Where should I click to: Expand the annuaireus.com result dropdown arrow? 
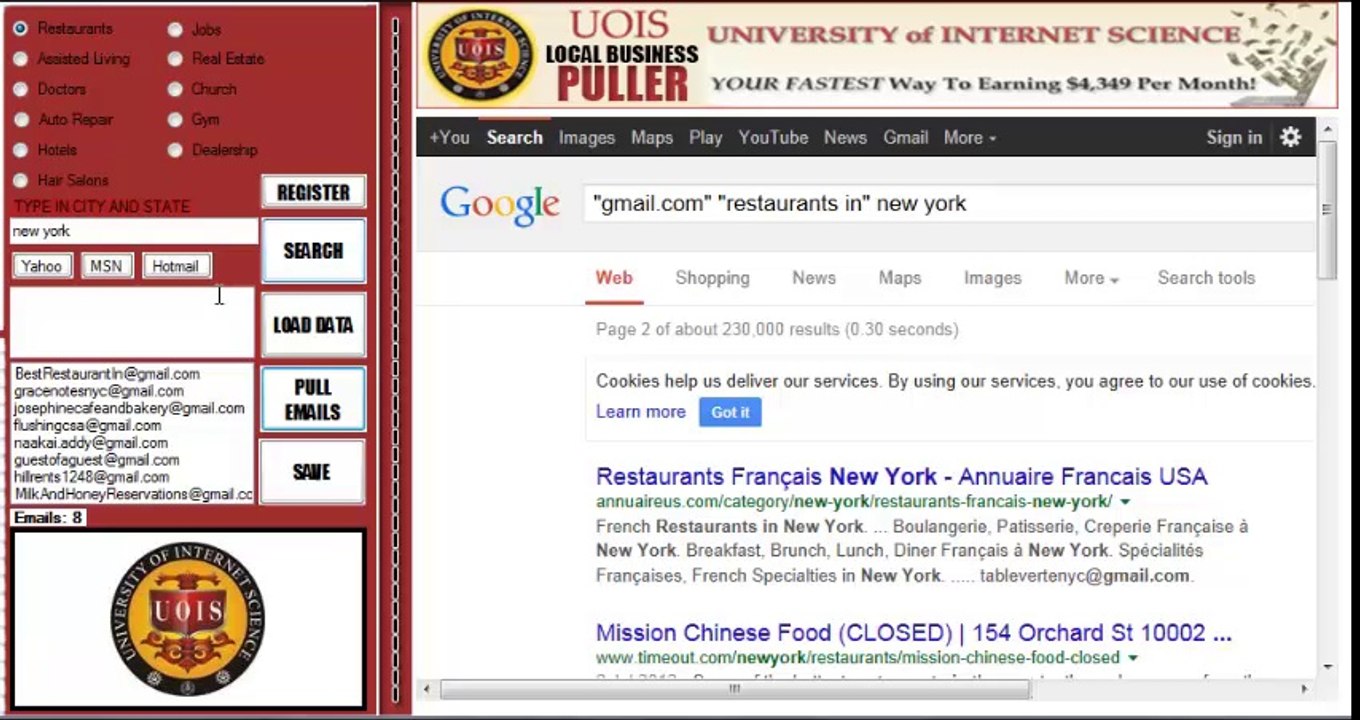coord(1125,502)
